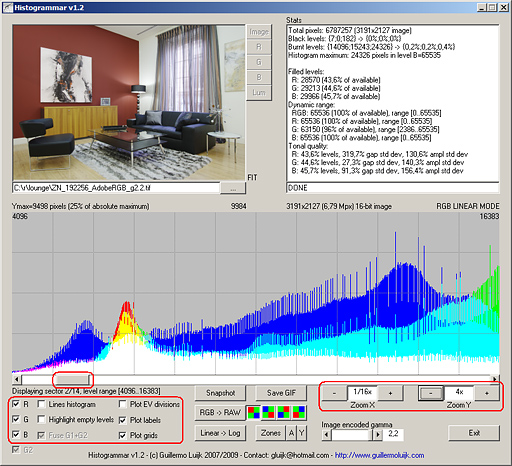Toggle the G2 checkbox

point(16,450)
